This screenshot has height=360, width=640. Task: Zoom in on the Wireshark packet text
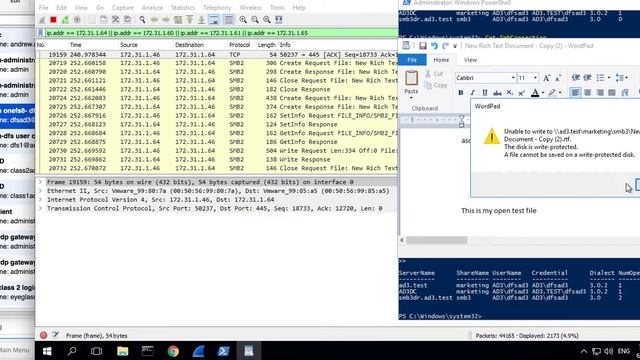[x=243, y=20]
